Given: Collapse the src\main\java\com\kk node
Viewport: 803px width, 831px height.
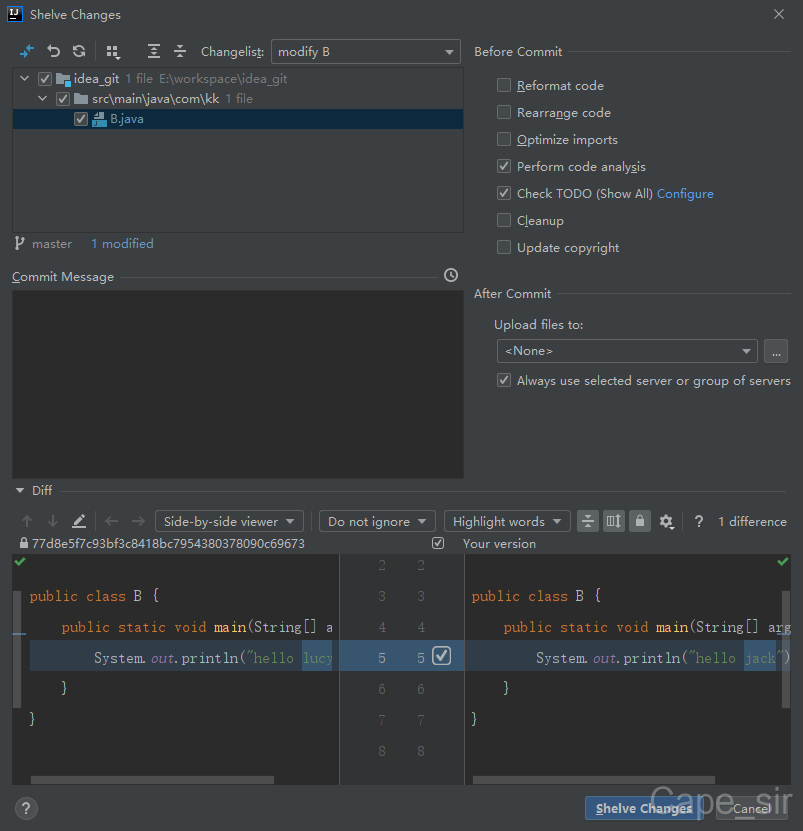Looking at the screenshot, I should [x=42, y=99].
